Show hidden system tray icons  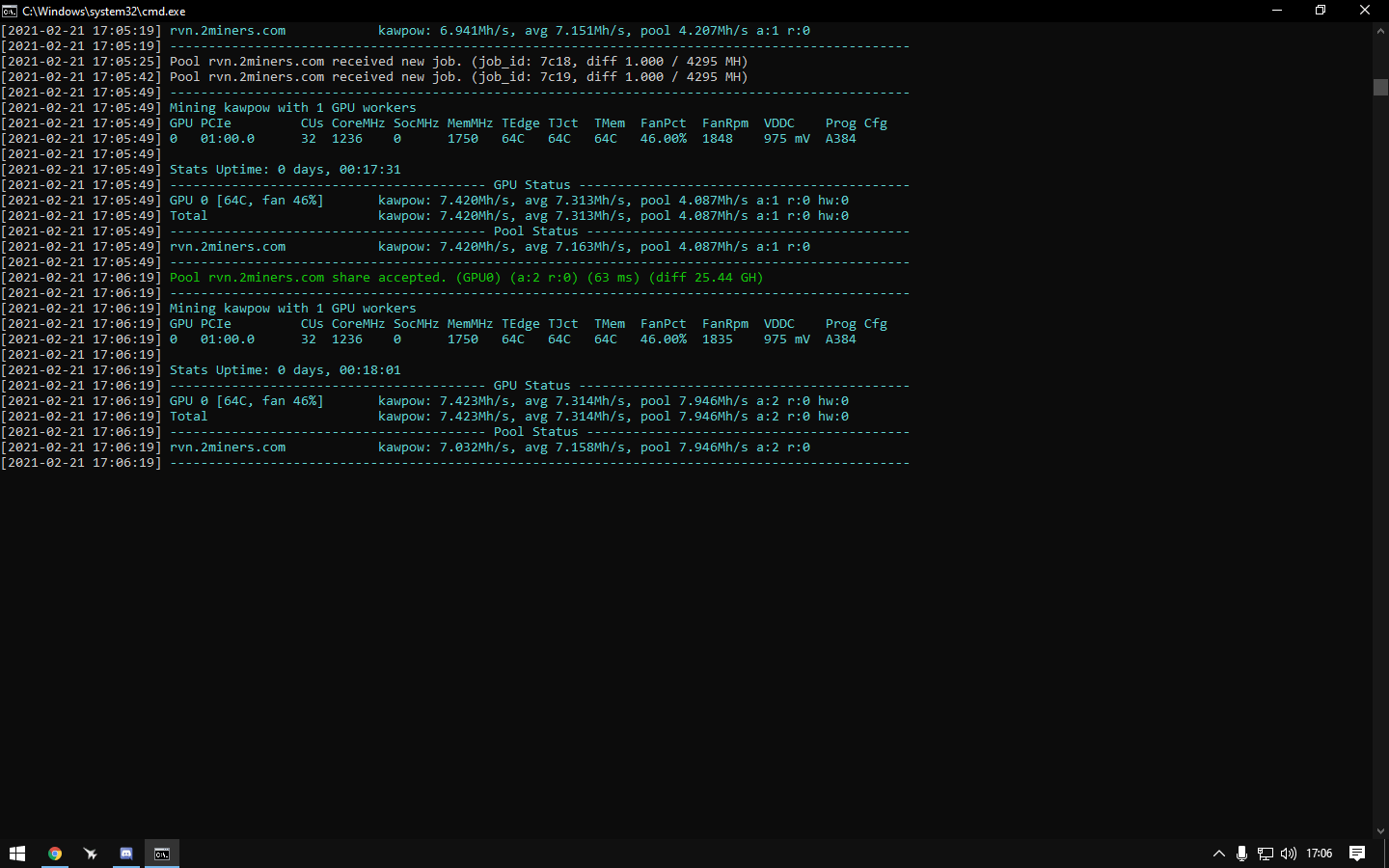[x=1219, y=854]
